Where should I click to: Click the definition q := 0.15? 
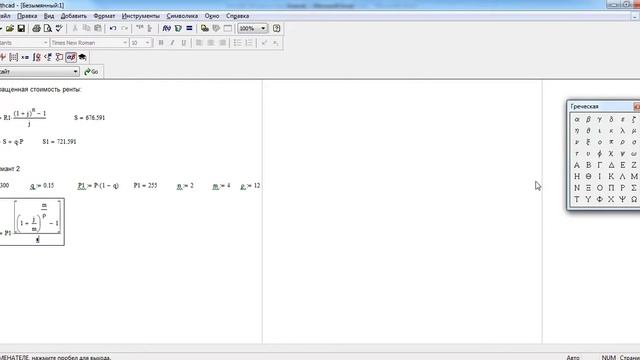(x=42, y=186)
